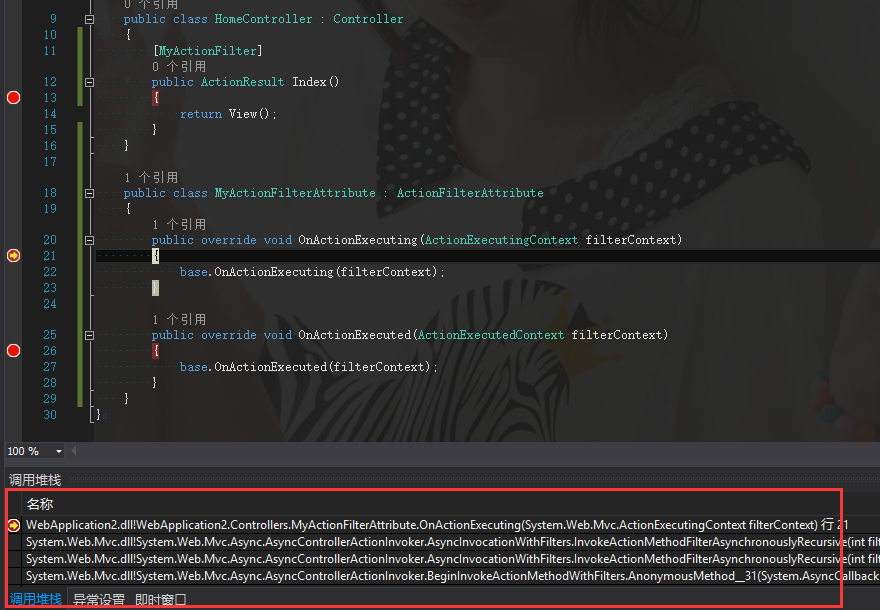
Task: Toggle the breakpoint on line 13
Action: coord(13,98)
